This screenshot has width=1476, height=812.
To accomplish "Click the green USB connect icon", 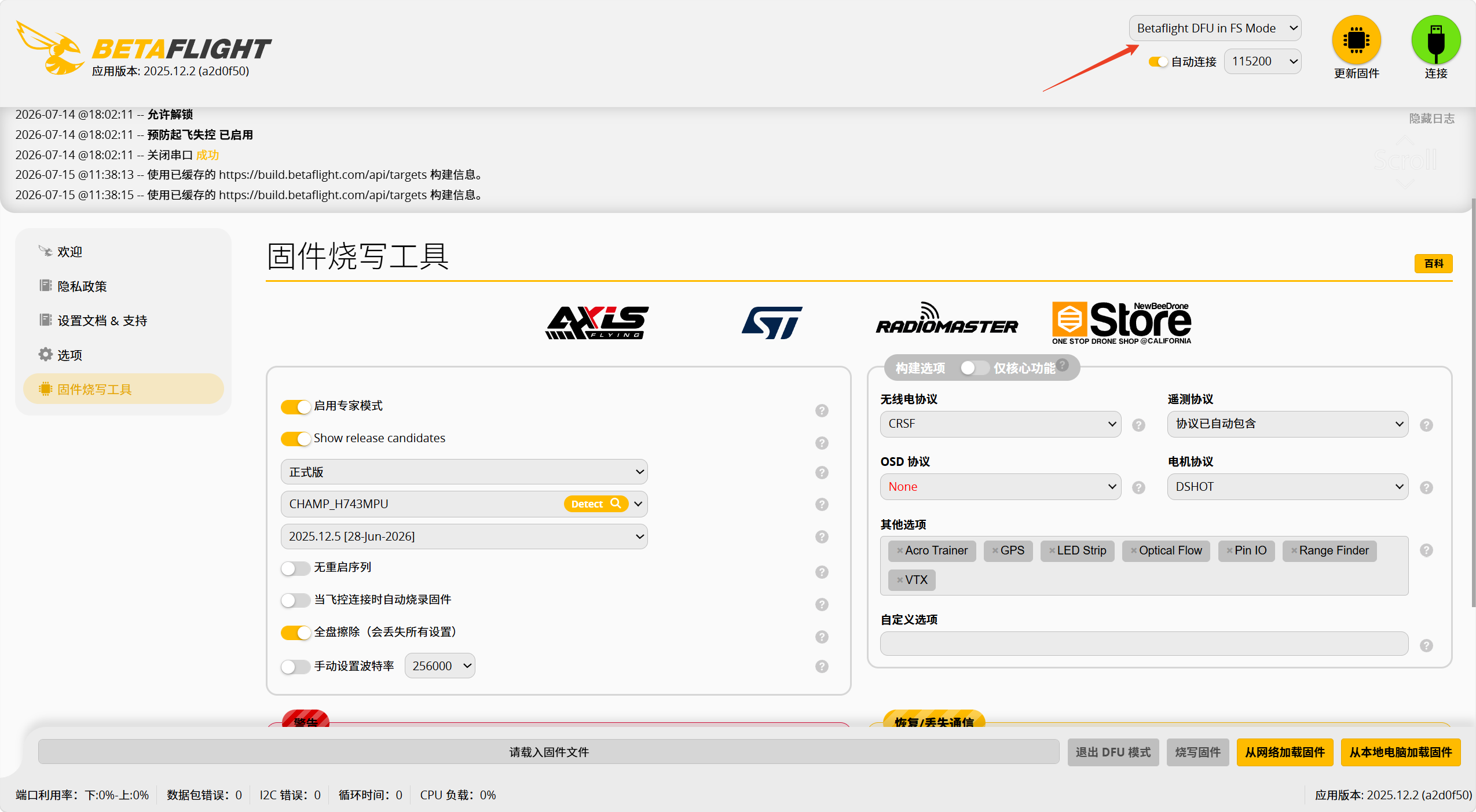I will pyautogui.click(x=1435, y=39).
